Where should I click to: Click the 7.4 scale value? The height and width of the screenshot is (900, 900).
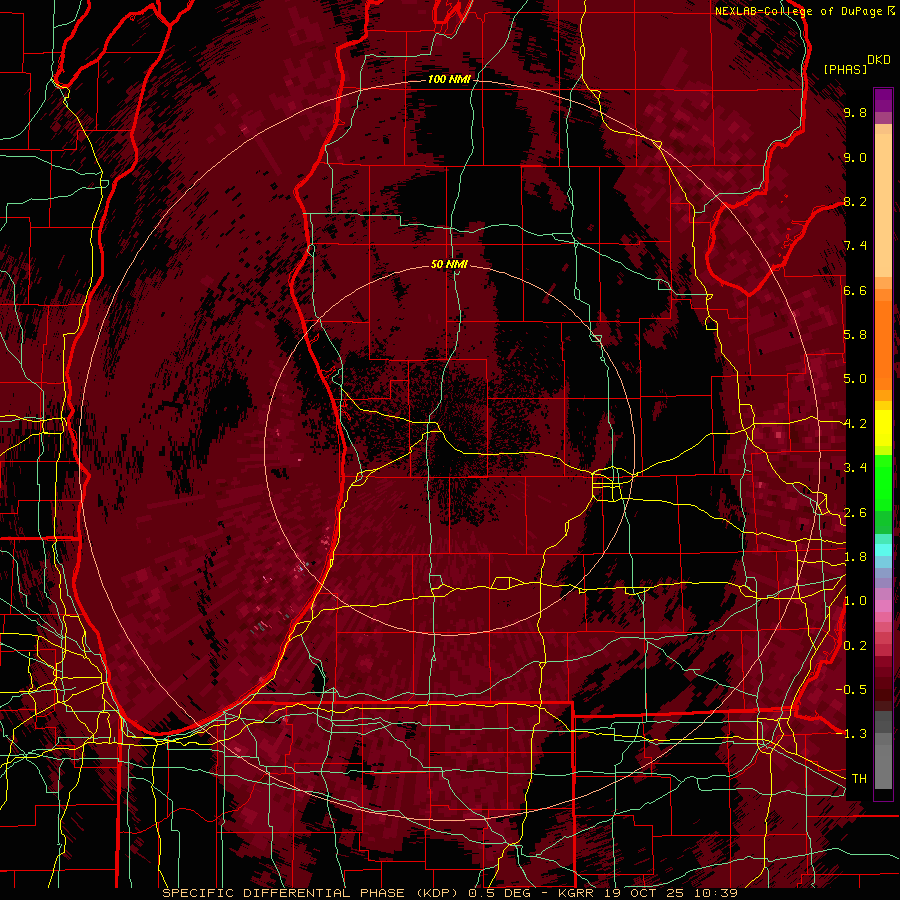pos(855,246)
